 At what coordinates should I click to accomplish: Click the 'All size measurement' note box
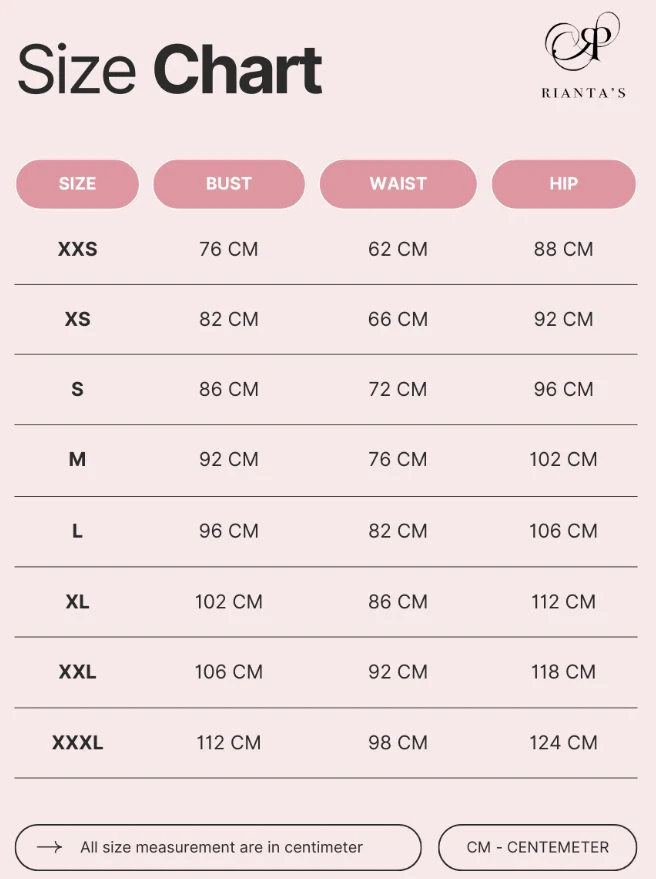[218, 847]
